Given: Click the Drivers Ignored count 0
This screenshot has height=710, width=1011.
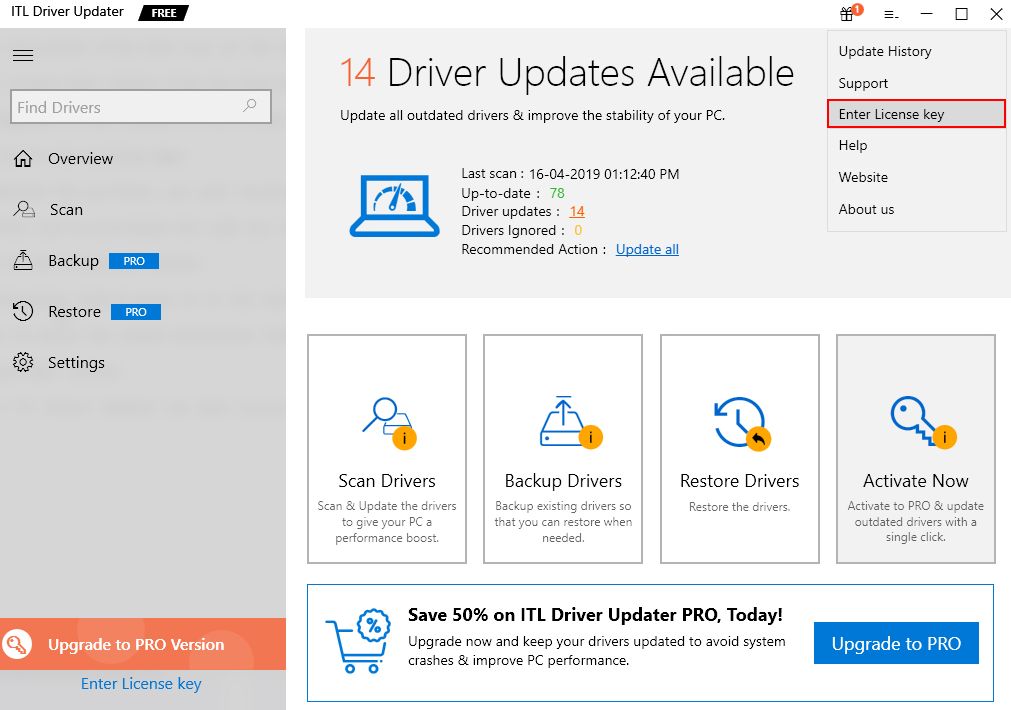Looking at the screenshot, I should tap(578, 230).
